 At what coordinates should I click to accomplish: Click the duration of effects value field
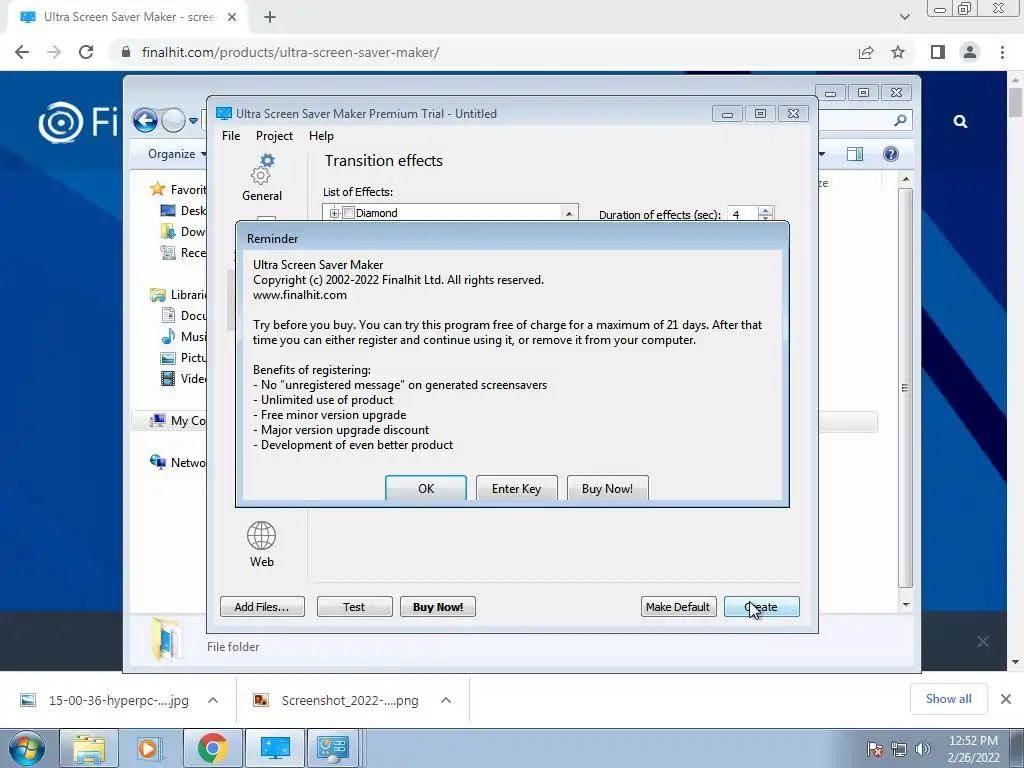click(743, 215)
